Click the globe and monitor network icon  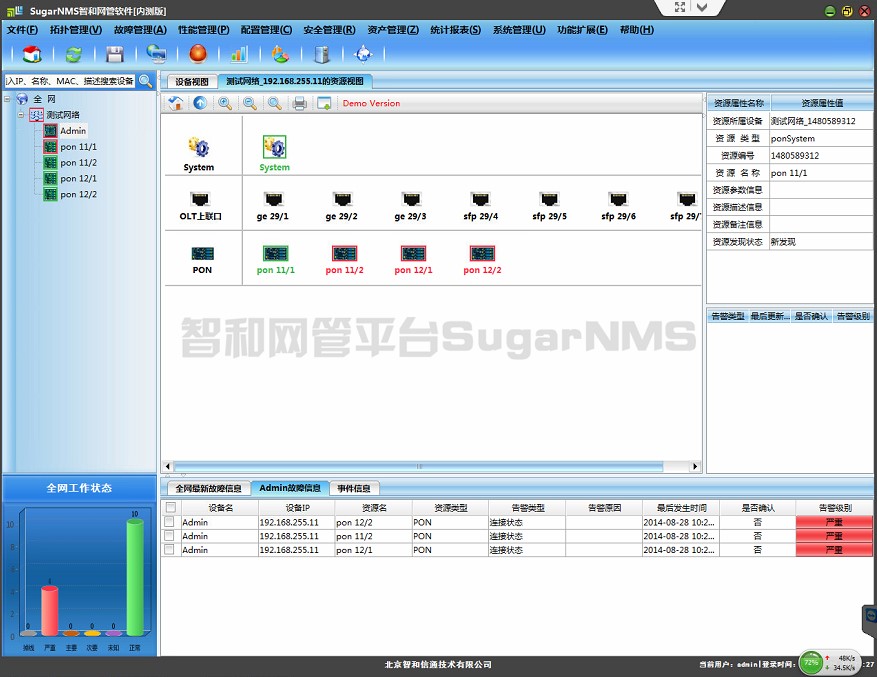tap(156, 54)
